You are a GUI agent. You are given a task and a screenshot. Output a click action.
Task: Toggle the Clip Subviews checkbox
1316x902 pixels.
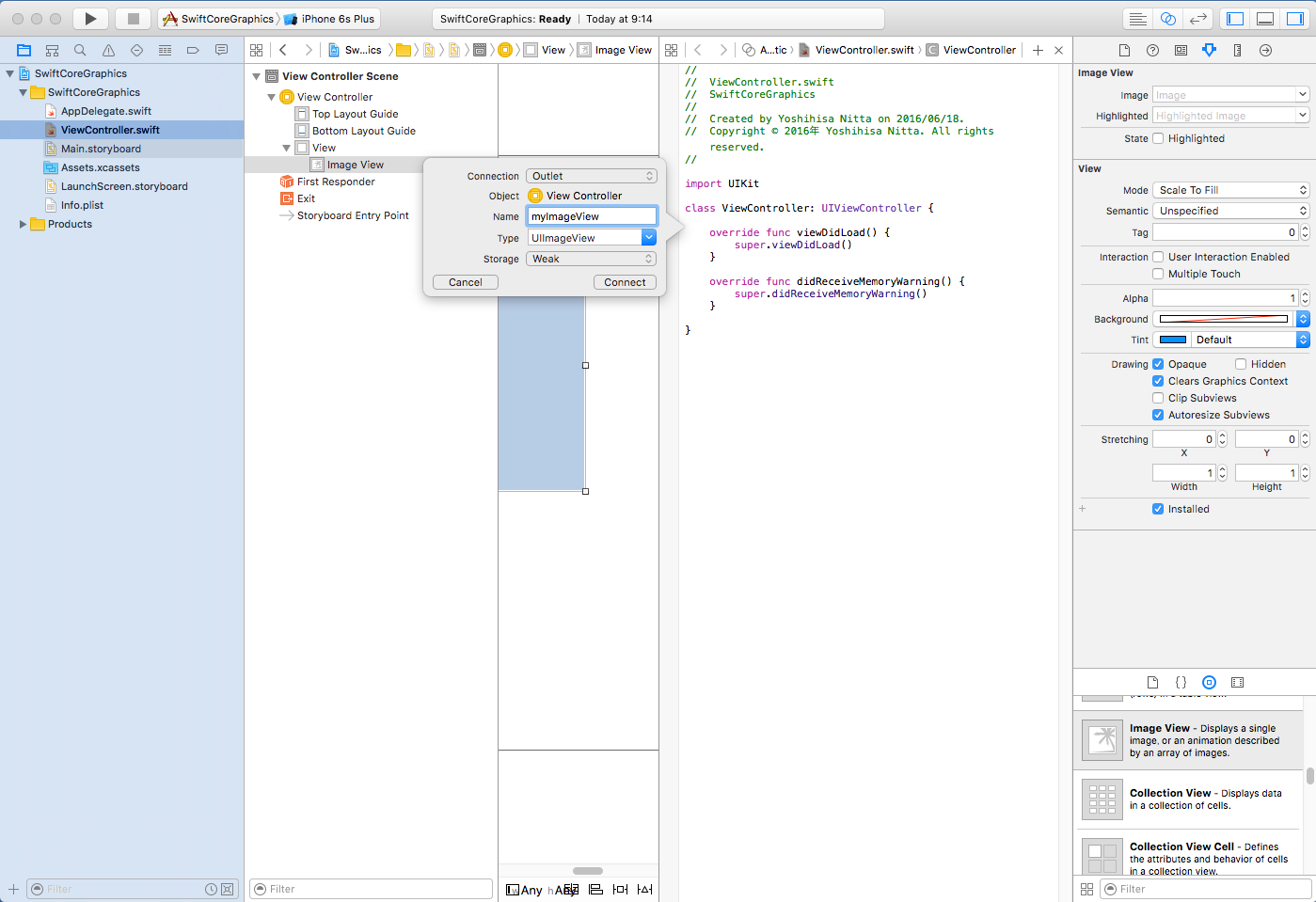[1158, 398]
